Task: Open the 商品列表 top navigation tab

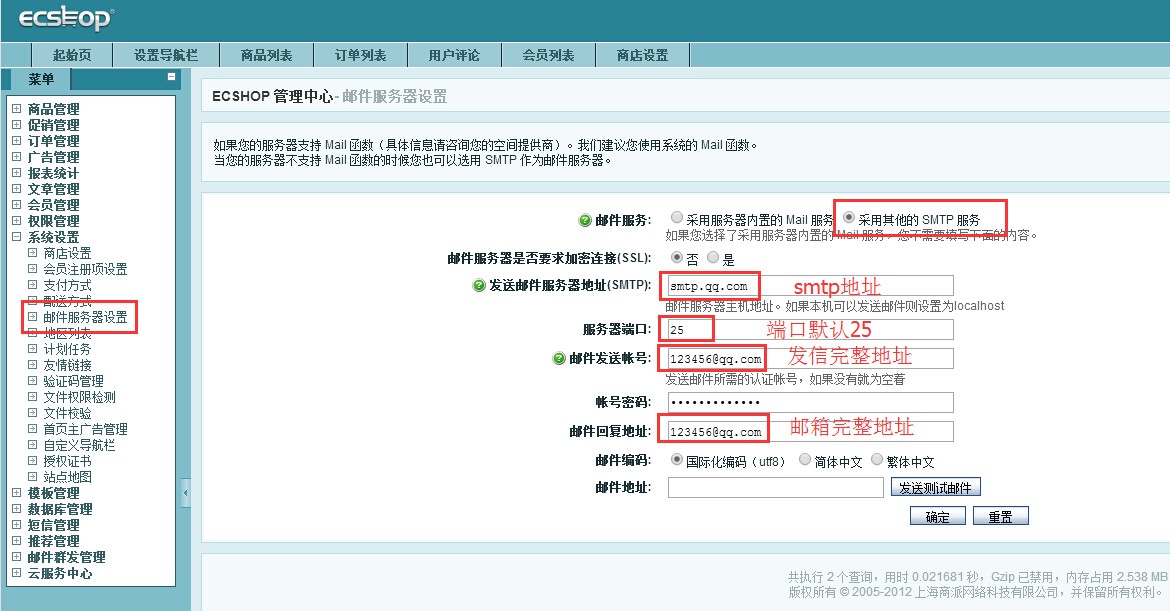Action: (x=266, y=55)
